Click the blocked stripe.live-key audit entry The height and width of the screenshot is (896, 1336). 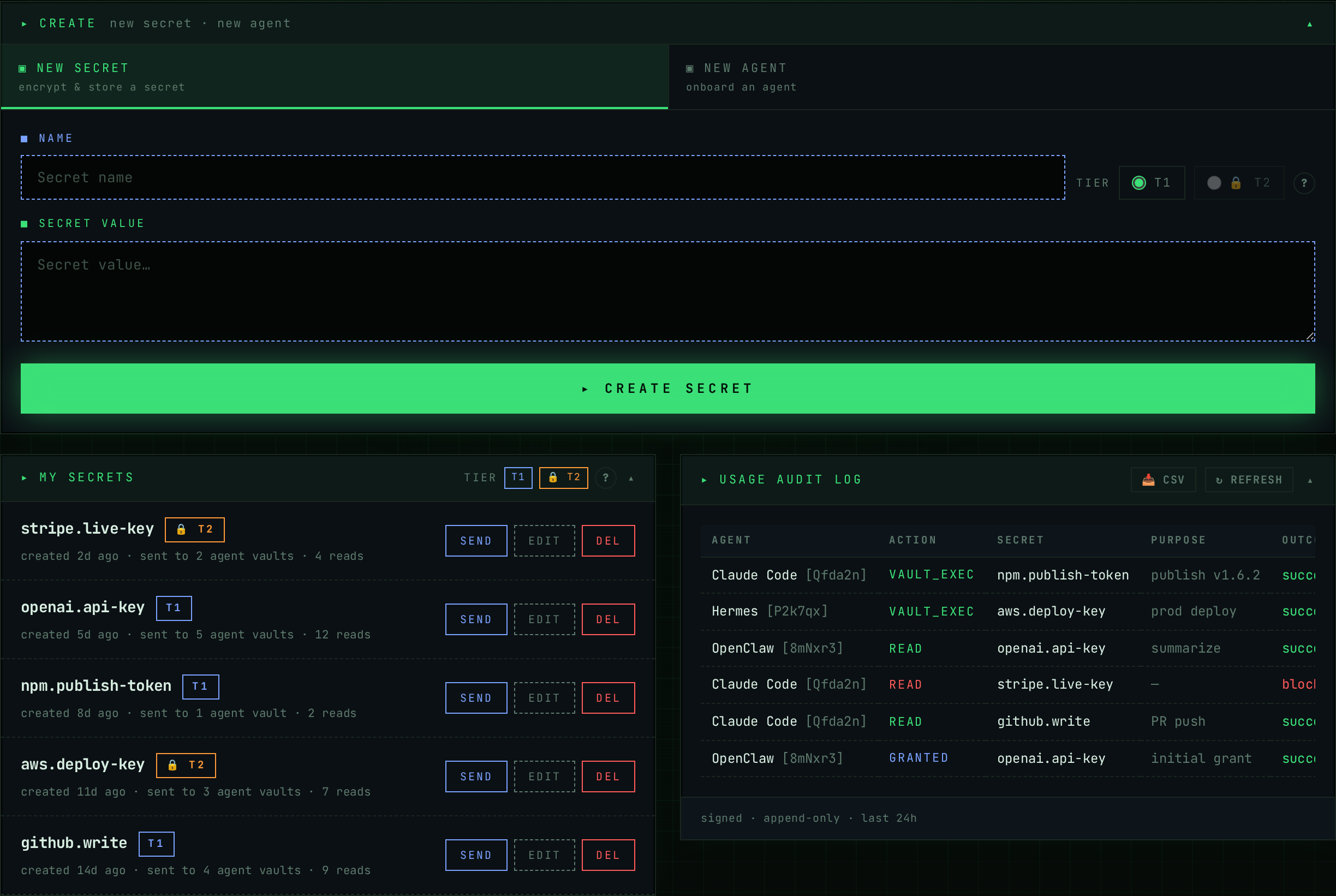point(1007,685)
